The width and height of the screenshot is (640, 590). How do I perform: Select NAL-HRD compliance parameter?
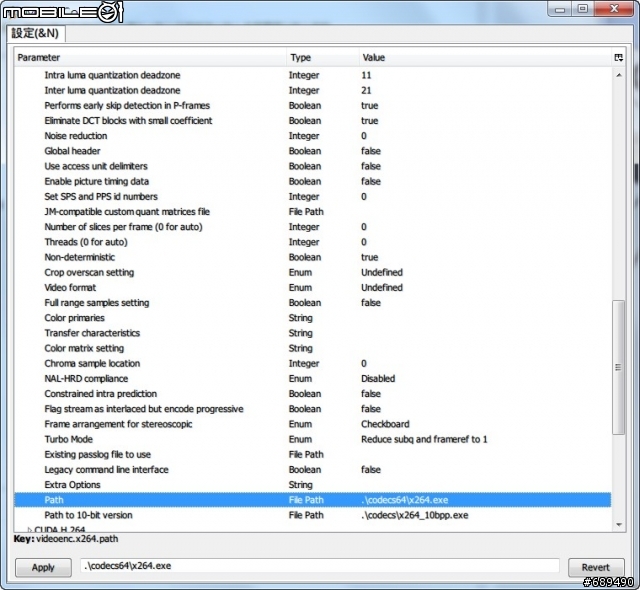click(313, 378)
